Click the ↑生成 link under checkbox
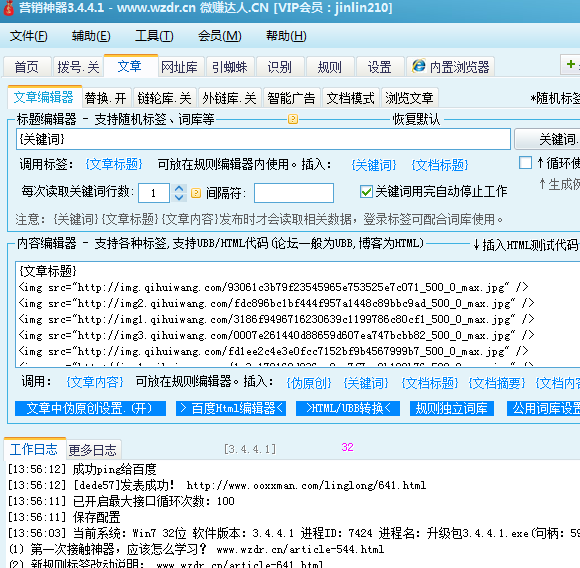This screenshot has width=580, height=568. click(x=559, y=184)
